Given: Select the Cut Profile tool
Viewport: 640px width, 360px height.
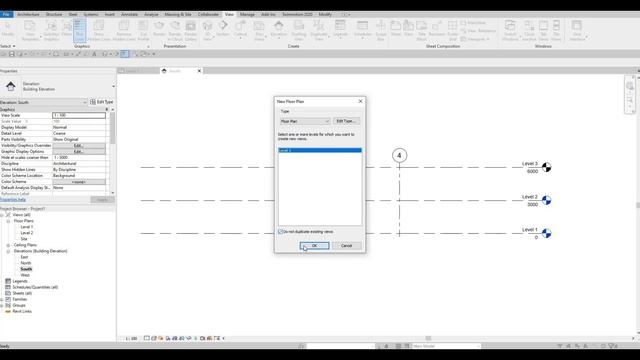Looking at the screenshot, I should (x=143, y=31).
